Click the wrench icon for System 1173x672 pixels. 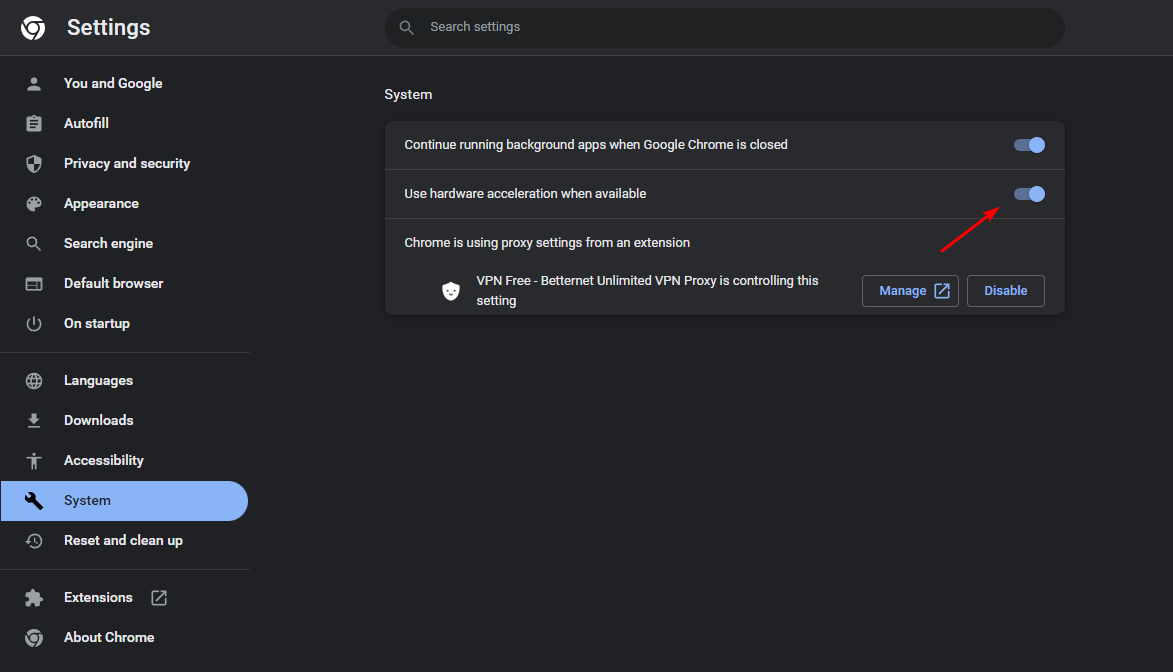(x=34, y=501)
